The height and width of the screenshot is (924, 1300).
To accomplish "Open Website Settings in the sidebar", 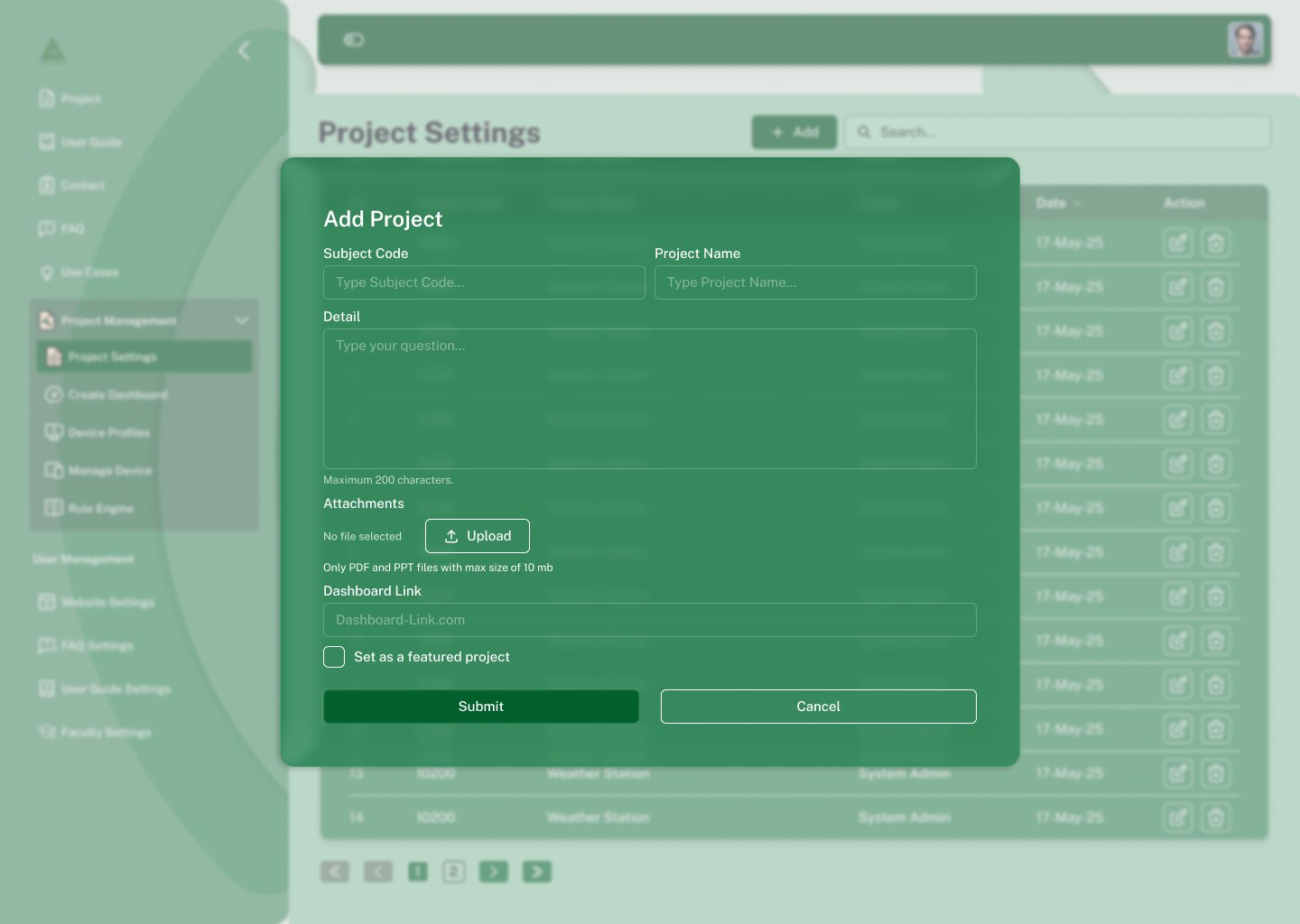I will click(x=97, y=602).
